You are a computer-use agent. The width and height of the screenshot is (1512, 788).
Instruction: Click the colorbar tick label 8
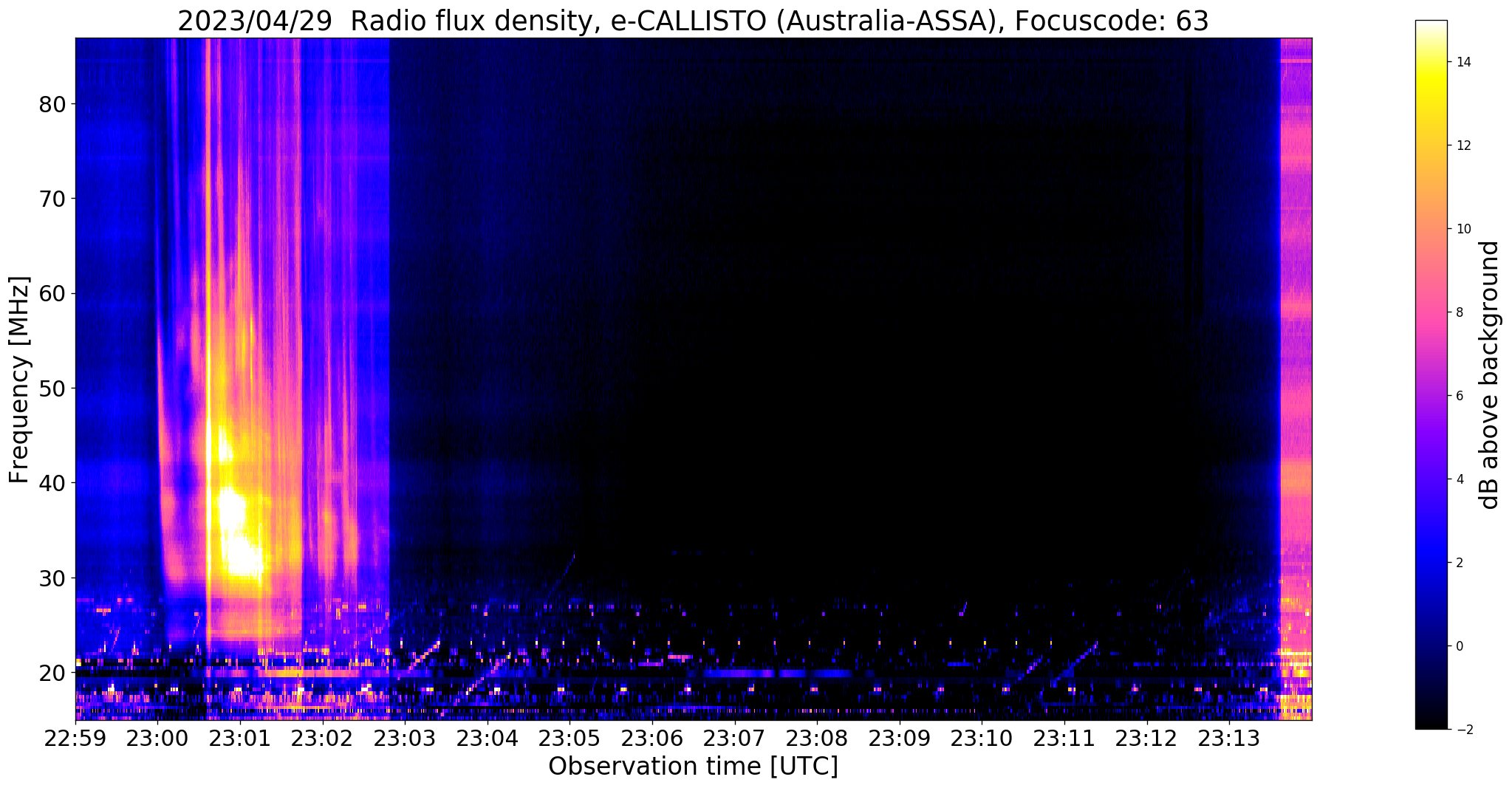[x=1459, y=312]
